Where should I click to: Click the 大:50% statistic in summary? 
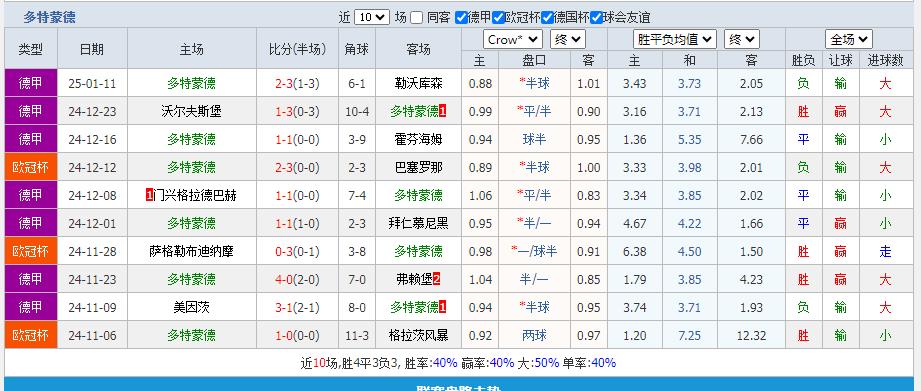(x=538, y=363)
